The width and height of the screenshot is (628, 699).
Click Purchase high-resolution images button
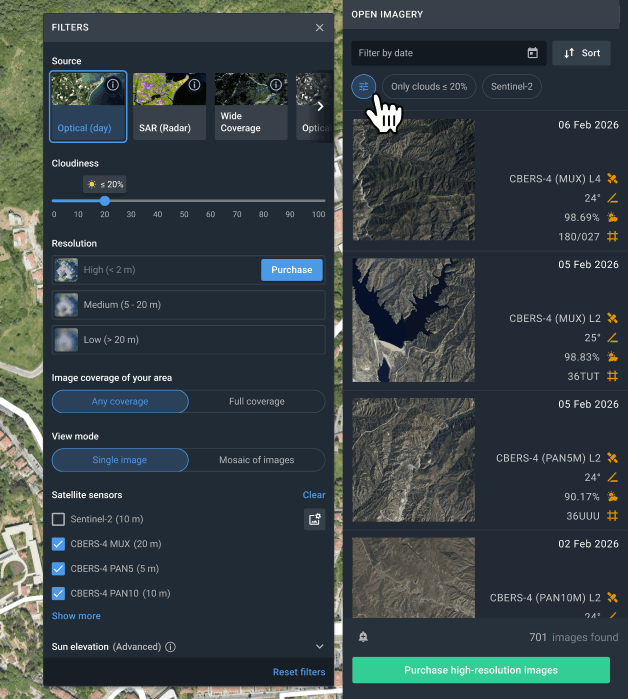(481, 670)
